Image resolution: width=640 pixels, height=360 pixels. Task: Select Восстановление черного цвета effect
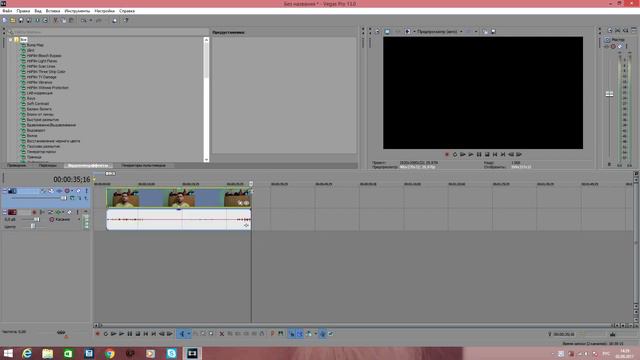click(53, 141)
